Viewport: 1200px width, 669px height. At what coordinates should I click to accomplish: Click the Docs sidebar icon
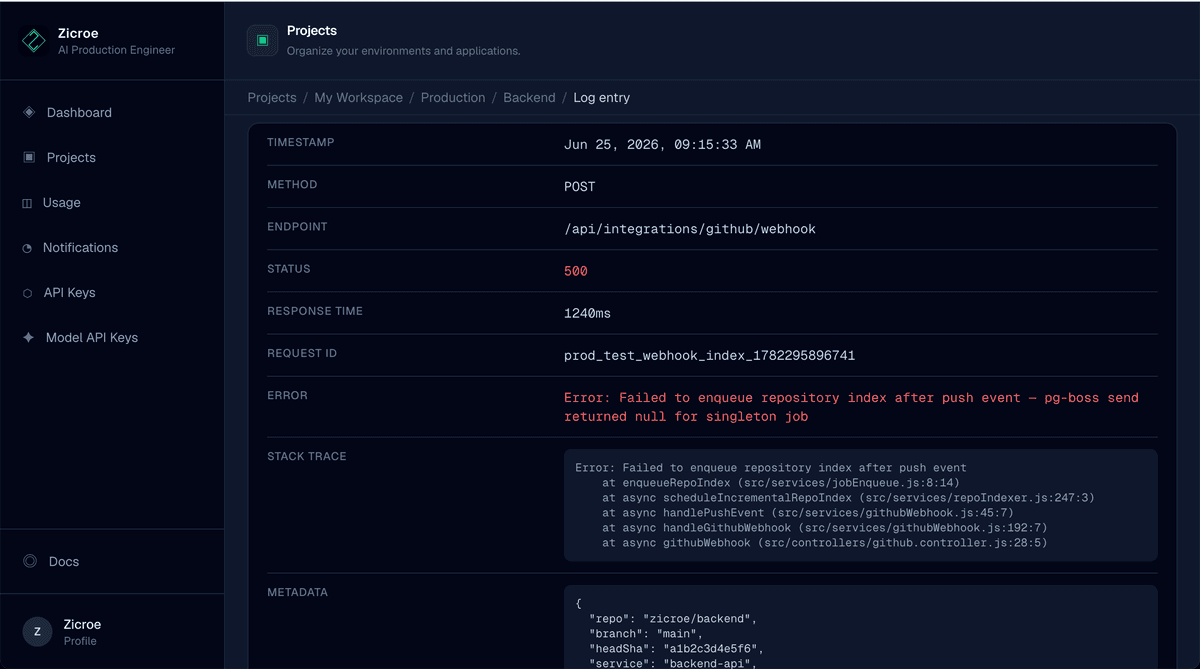click(x=30, y=561)
